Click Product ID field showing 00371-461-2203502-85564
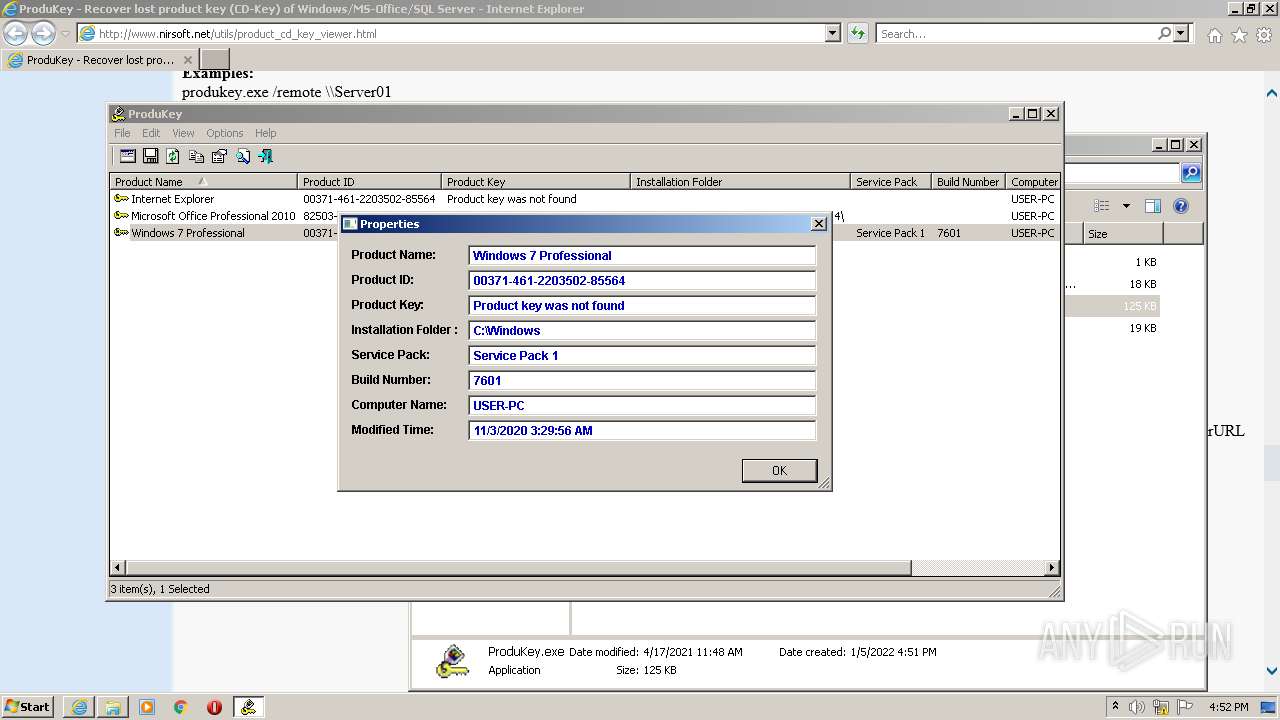The height and width of the screenshot is (720, 1280). [x=642, y=280]
